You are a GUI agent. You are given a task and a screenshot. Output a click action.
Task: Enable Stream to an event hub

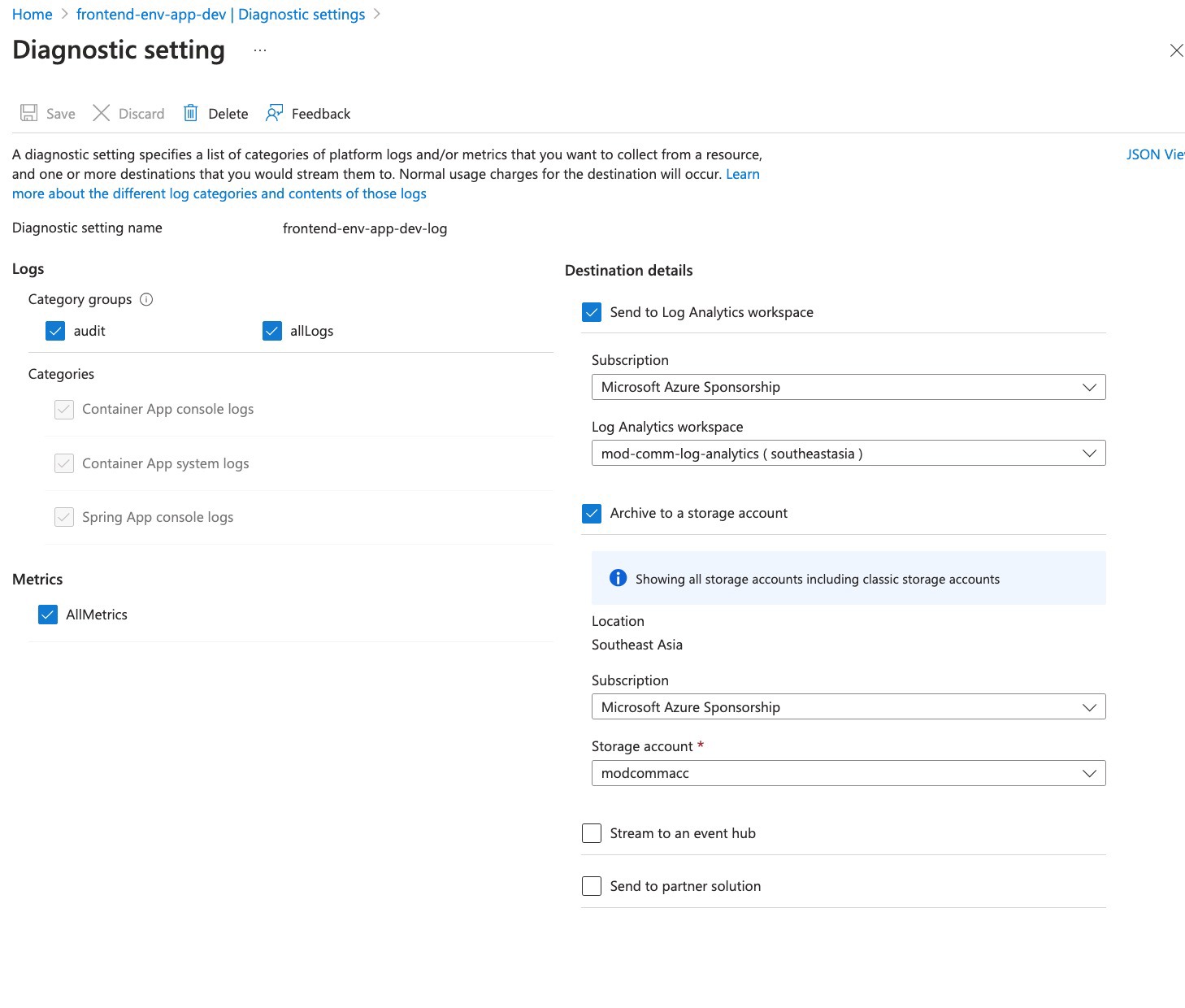click(592, 833)
